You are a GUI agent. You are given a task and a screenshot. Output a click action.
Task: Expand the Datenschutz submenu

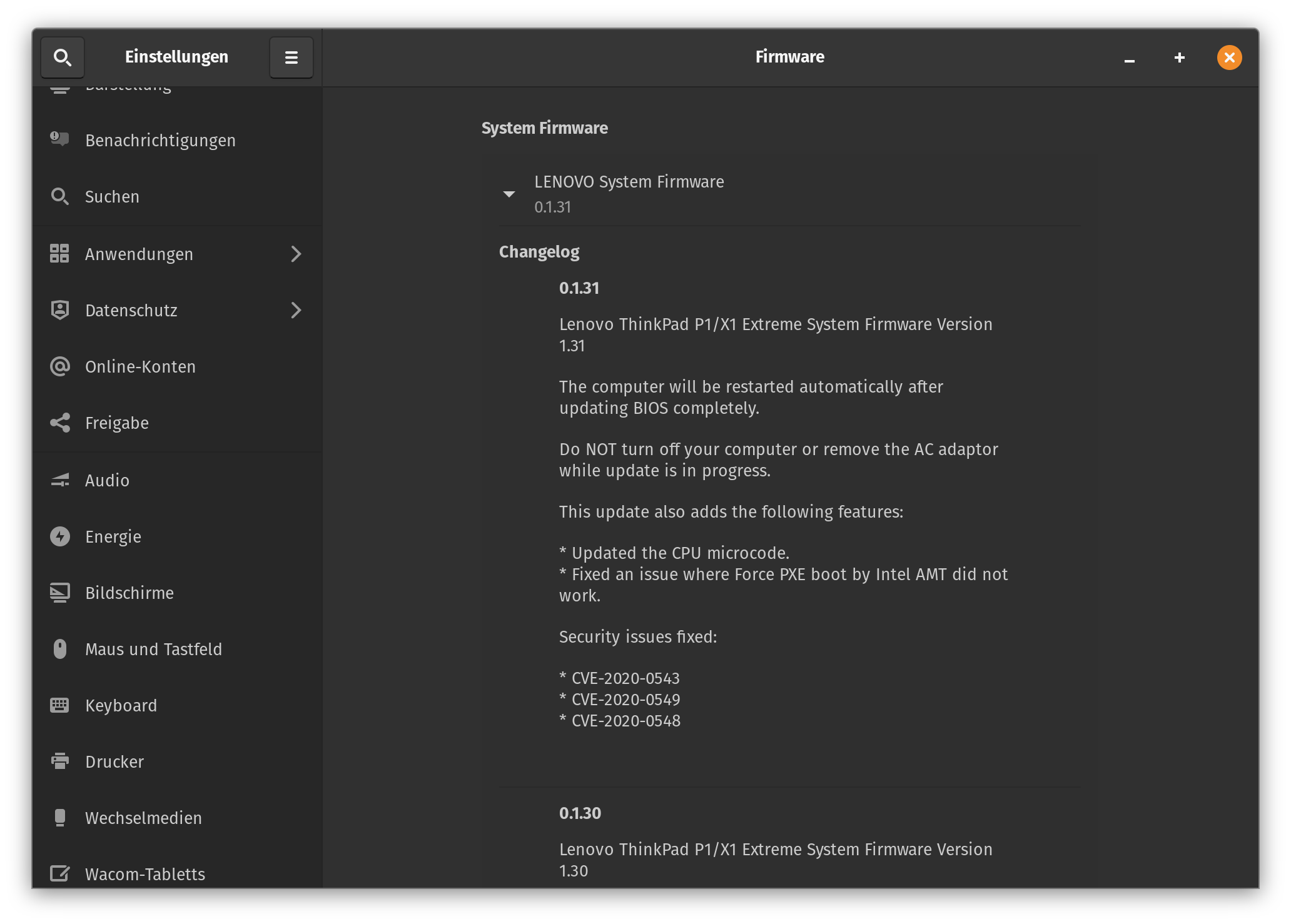click(296, 310)
